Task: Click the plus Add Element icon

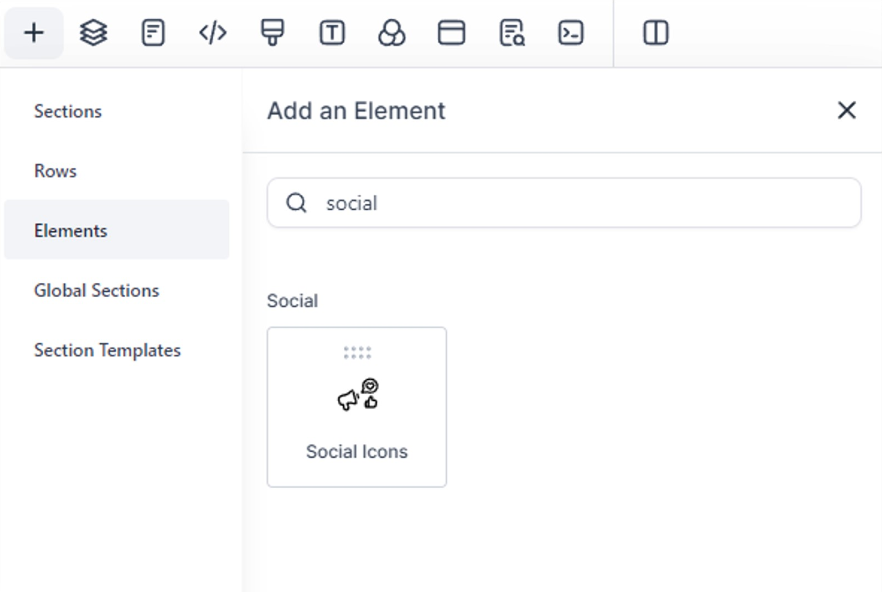Action: tap(34, 33)
